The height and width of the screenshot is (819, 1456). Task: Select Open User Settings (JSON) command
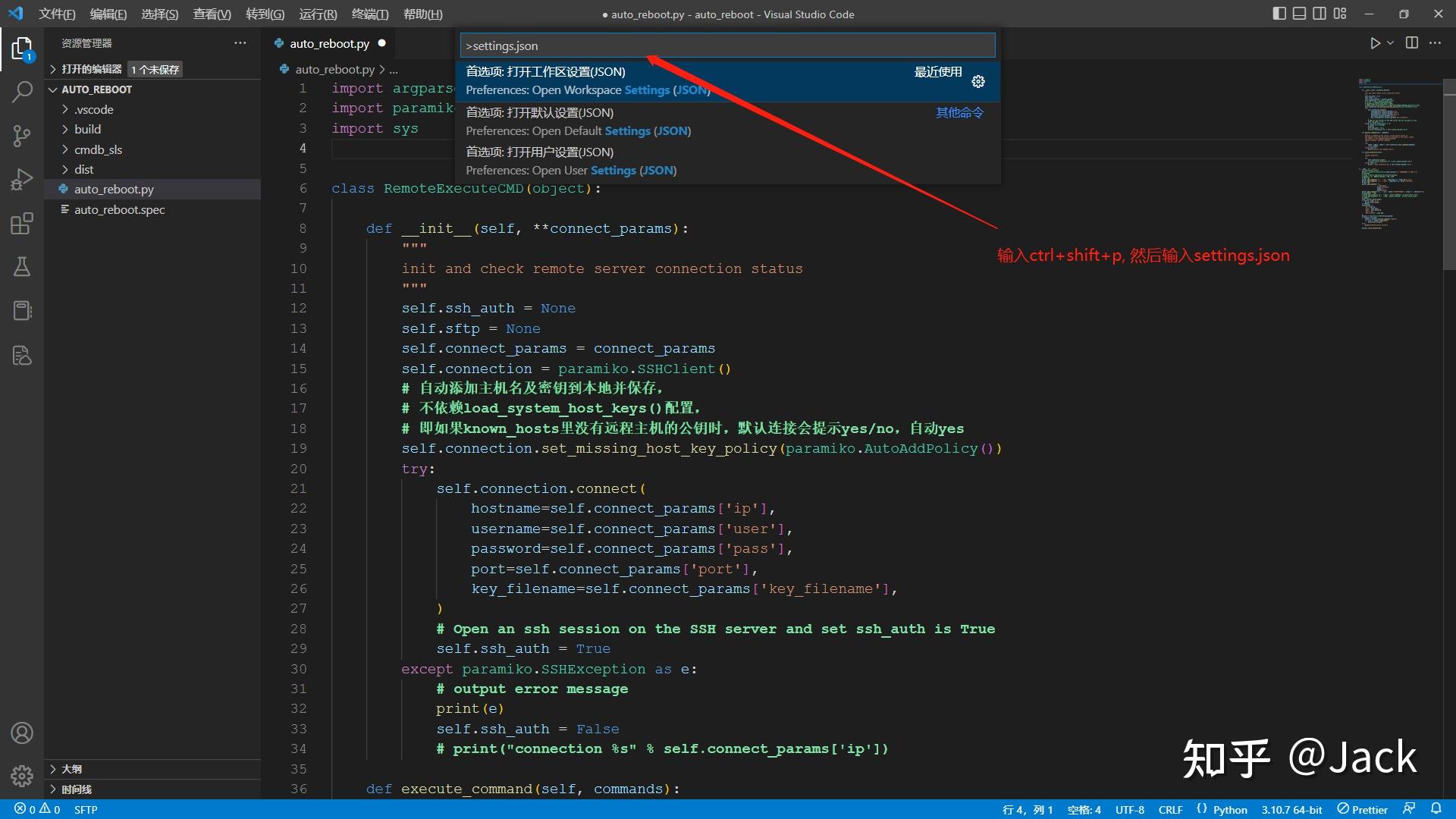(728, 161)
